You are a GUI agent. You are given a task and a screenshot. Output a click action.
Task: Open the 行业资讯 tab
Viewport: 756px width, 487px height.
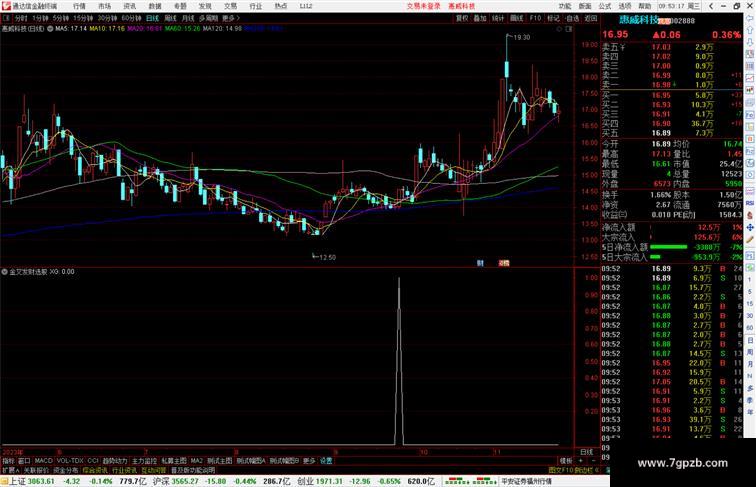pyautogui.click(x=124, y=470)
